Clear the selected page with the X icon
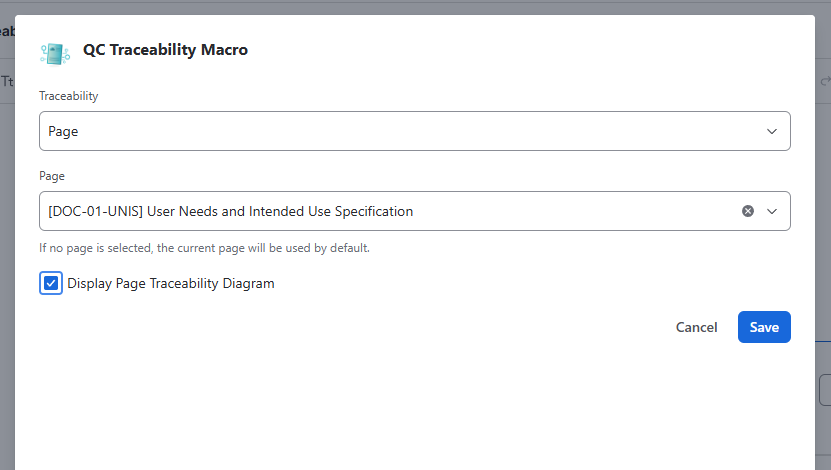The height and width of the screenshot is (470, 831). (748, 211)
